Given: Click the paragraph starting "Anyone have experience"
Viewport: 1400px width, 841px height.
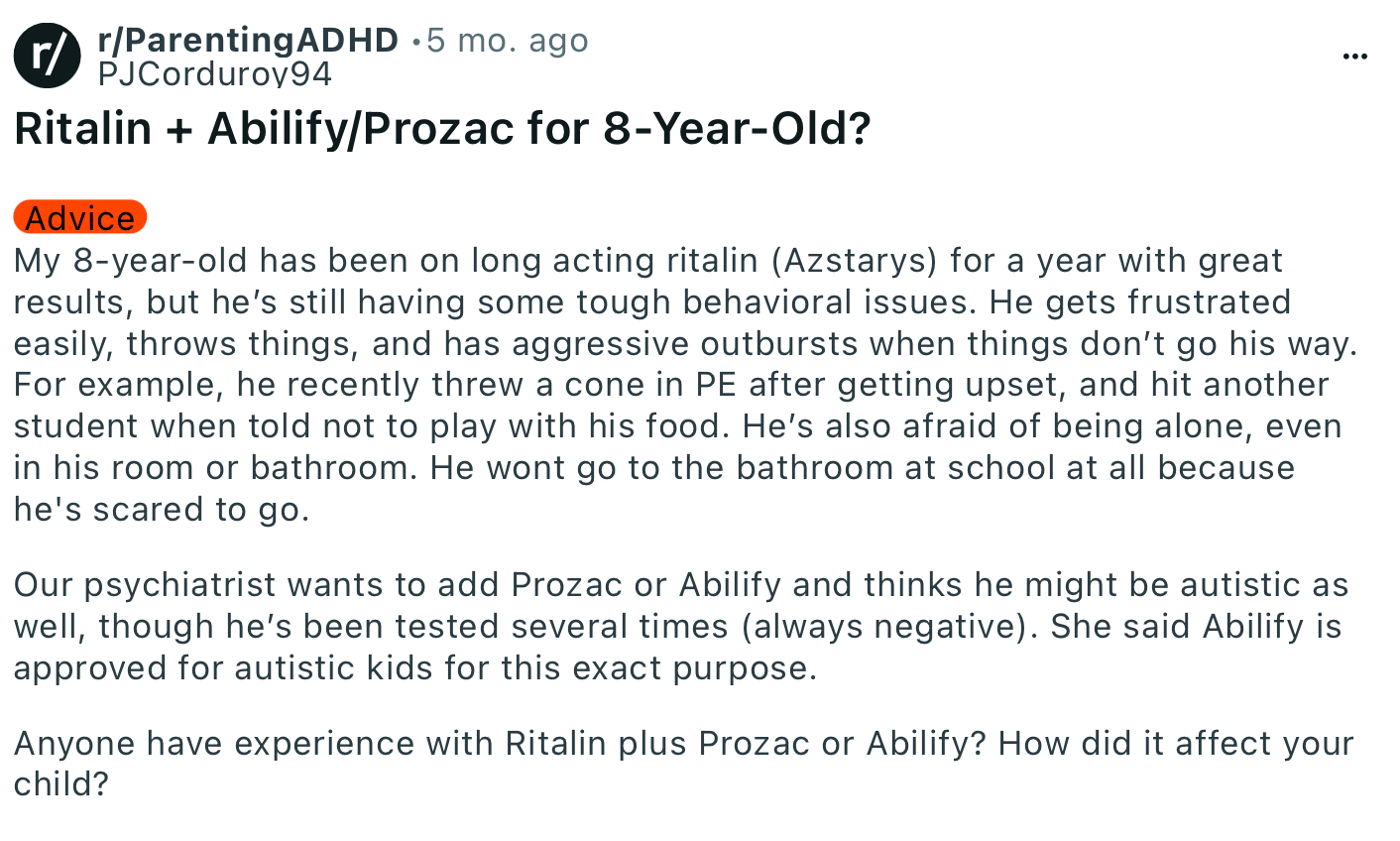Looking at the screenshot, I should click(x=683, y=763).
